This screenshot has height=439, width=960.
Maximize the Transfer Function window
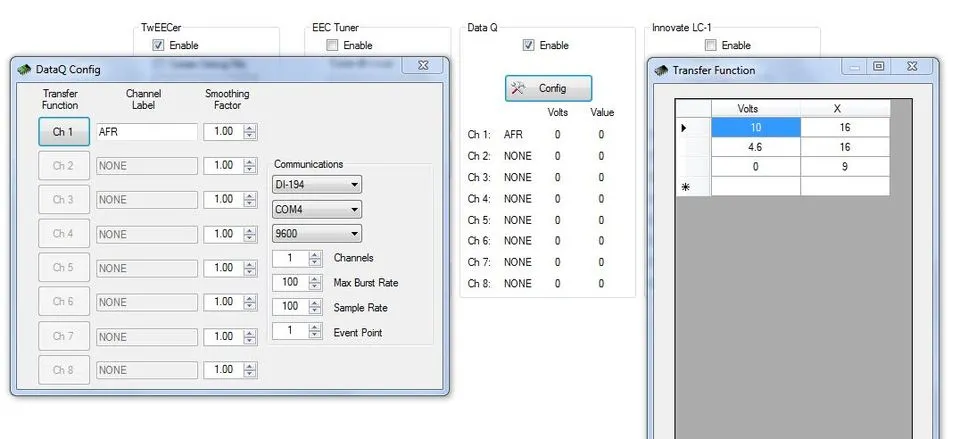[879, 66]
